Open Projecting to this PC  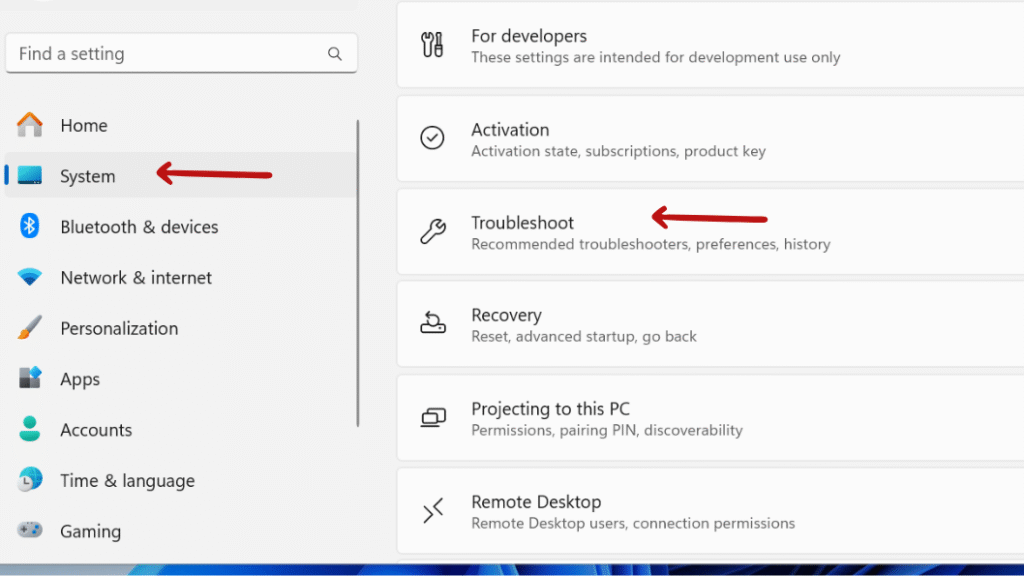click(x=711, y=418)
